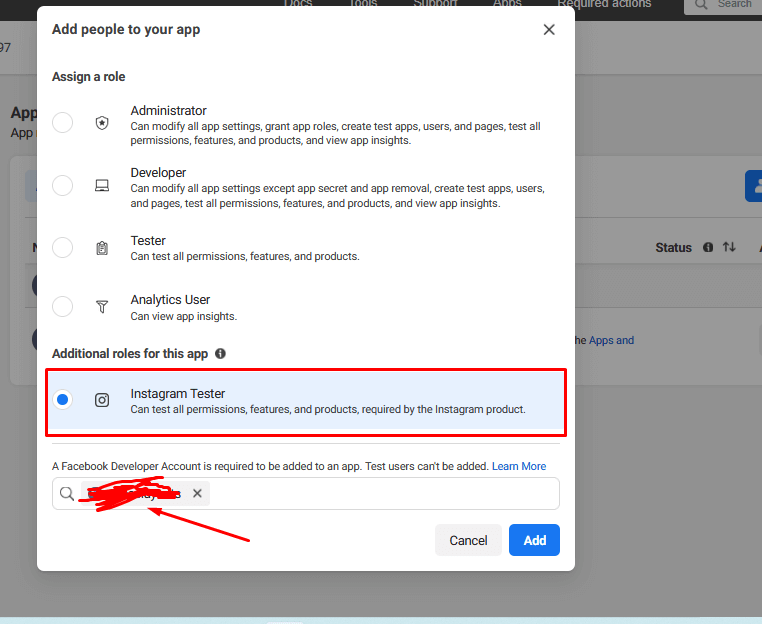Select the Analytics User radio button
This screenshot has height=624, width=762.
pos(63,307)
